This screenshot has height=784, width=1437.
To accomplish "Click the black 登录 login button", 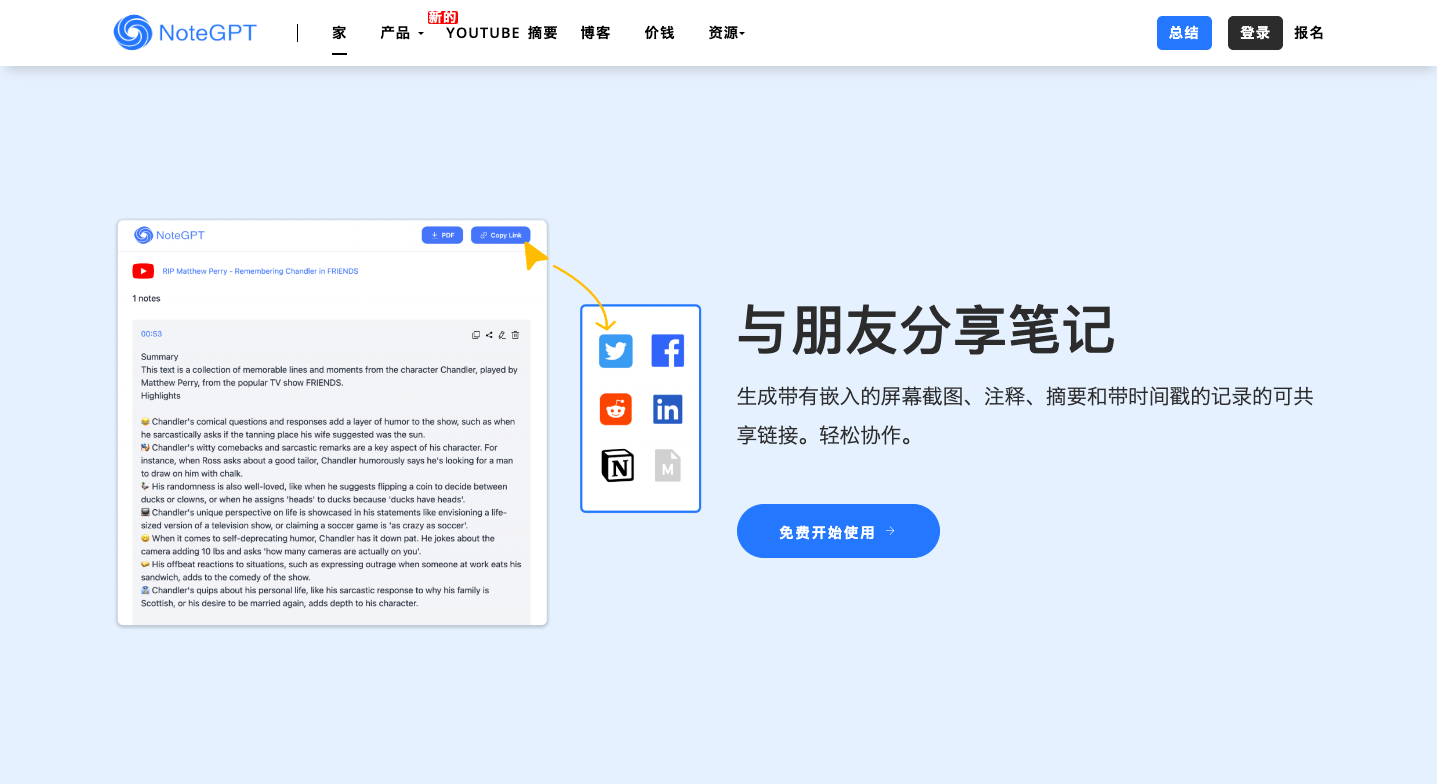I will [x=1254, y=33].
